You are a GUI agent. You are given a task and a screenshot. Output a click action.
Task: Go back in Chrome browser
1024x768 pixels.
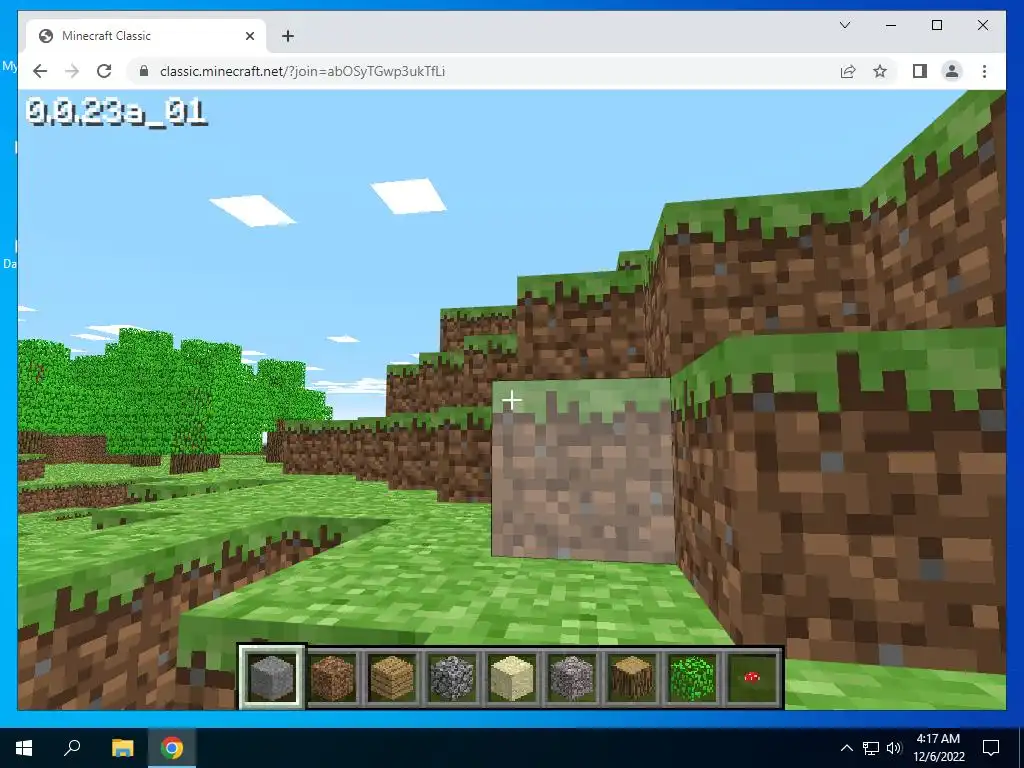tap(40, 71)
